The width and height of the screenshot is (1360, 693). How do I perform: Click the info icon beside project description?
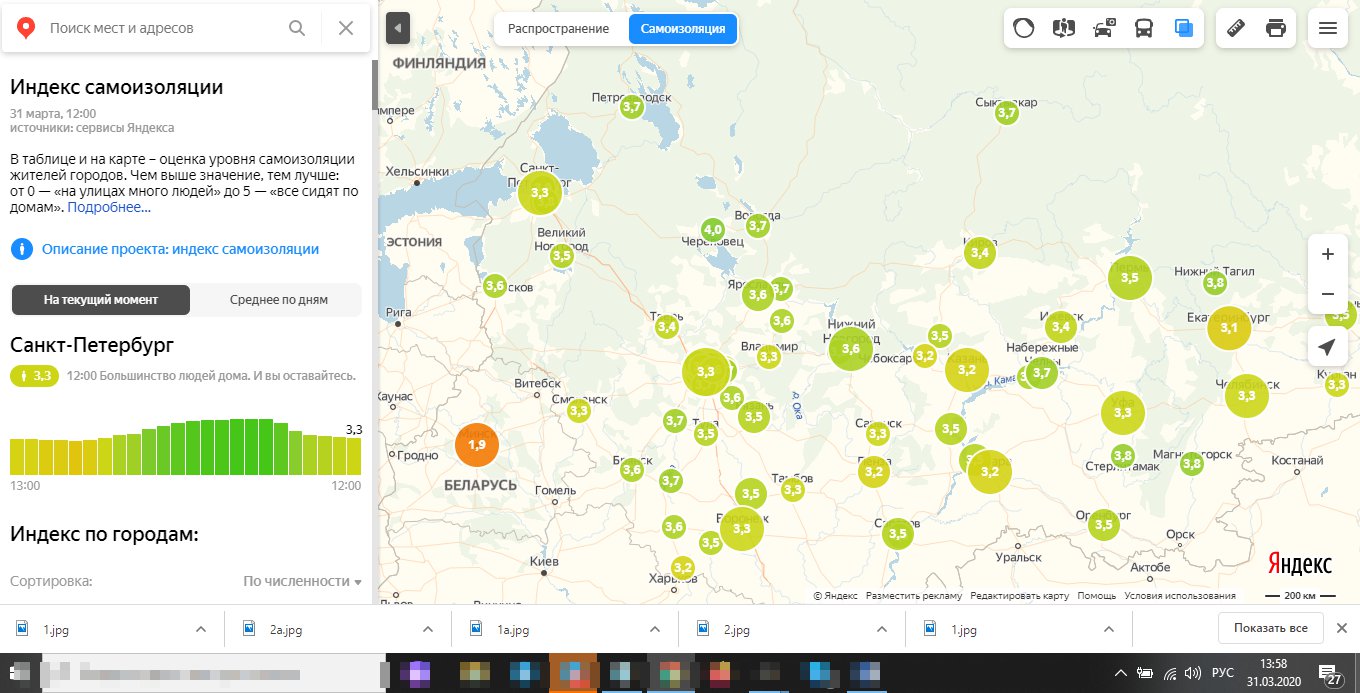21,249
